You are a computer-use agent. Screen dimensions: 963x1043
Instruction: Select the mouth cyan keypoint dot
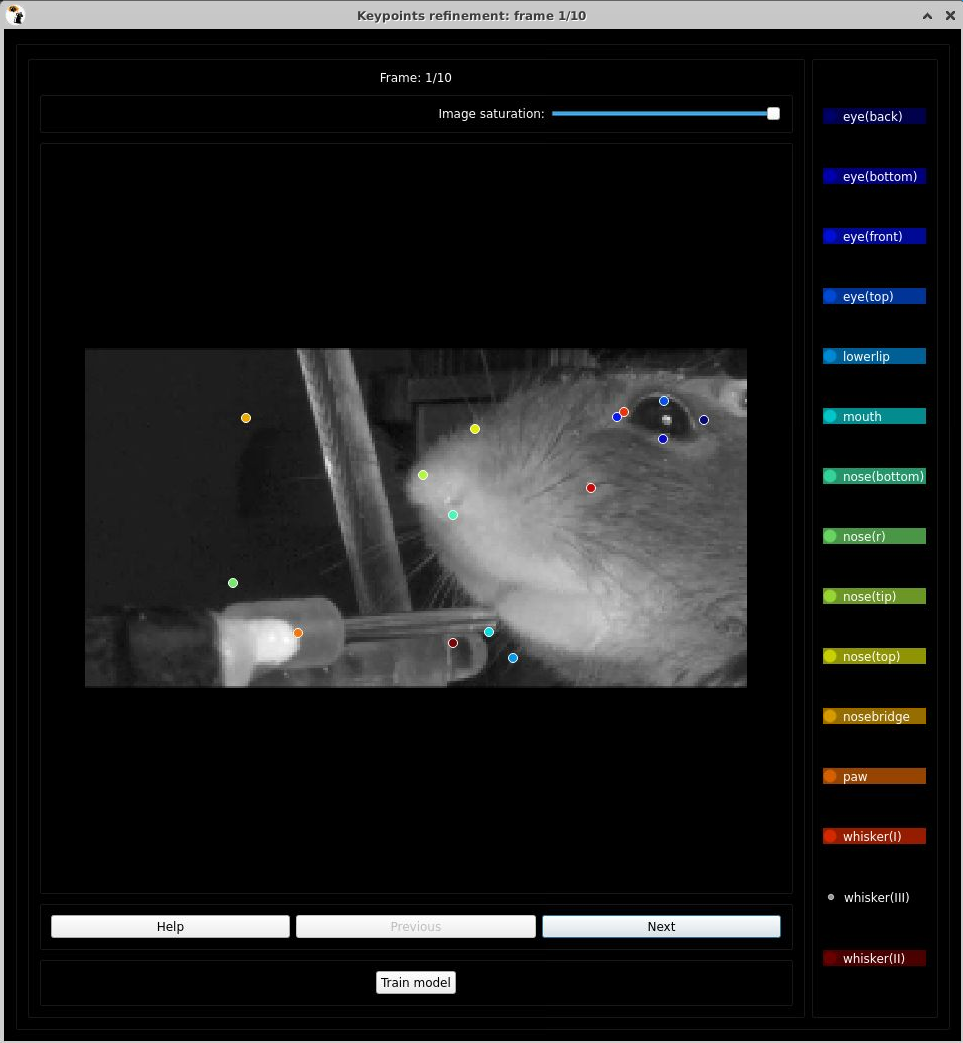[488, 631]
